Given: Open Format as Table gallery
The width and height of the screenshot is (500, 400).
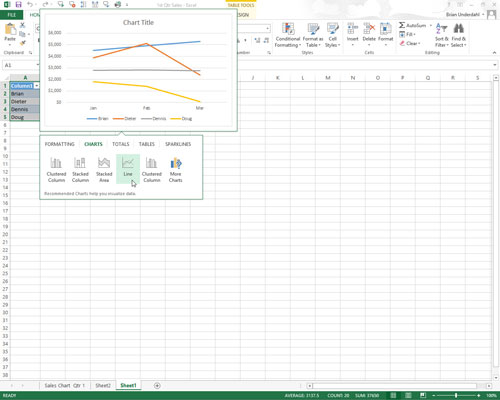Looking at the screenshot, I should 313,35.
